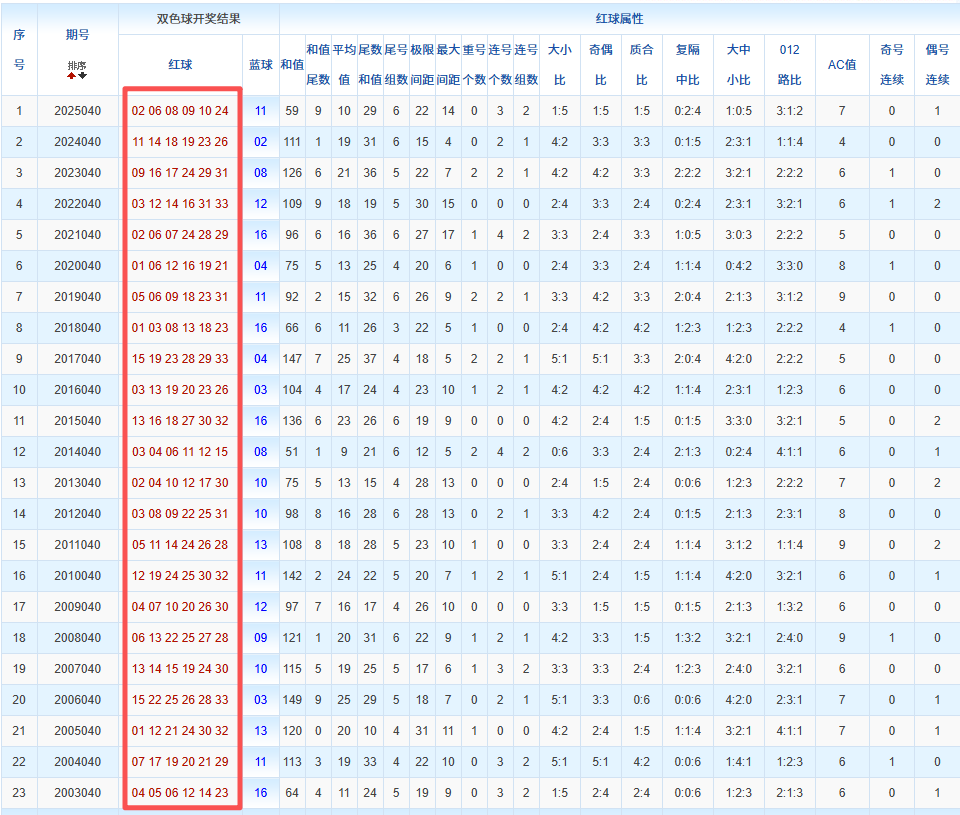Click issue number 2009040

(x=77, y=607)
